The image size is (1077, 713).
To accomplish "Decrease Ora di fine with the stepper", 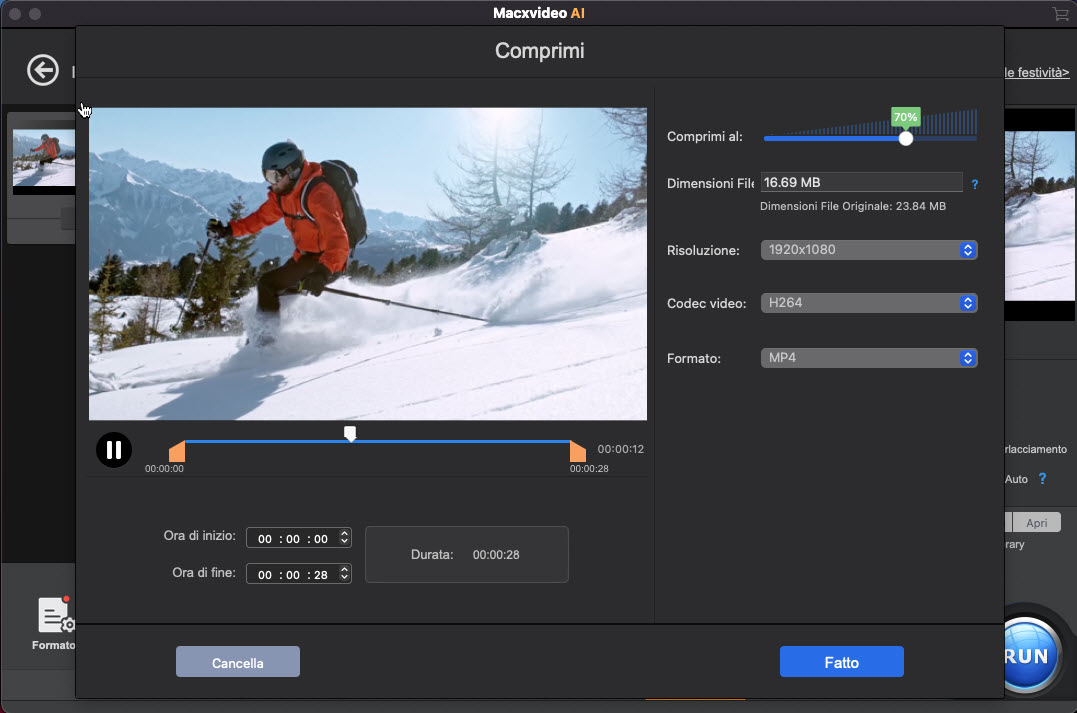I will (345, 577).
